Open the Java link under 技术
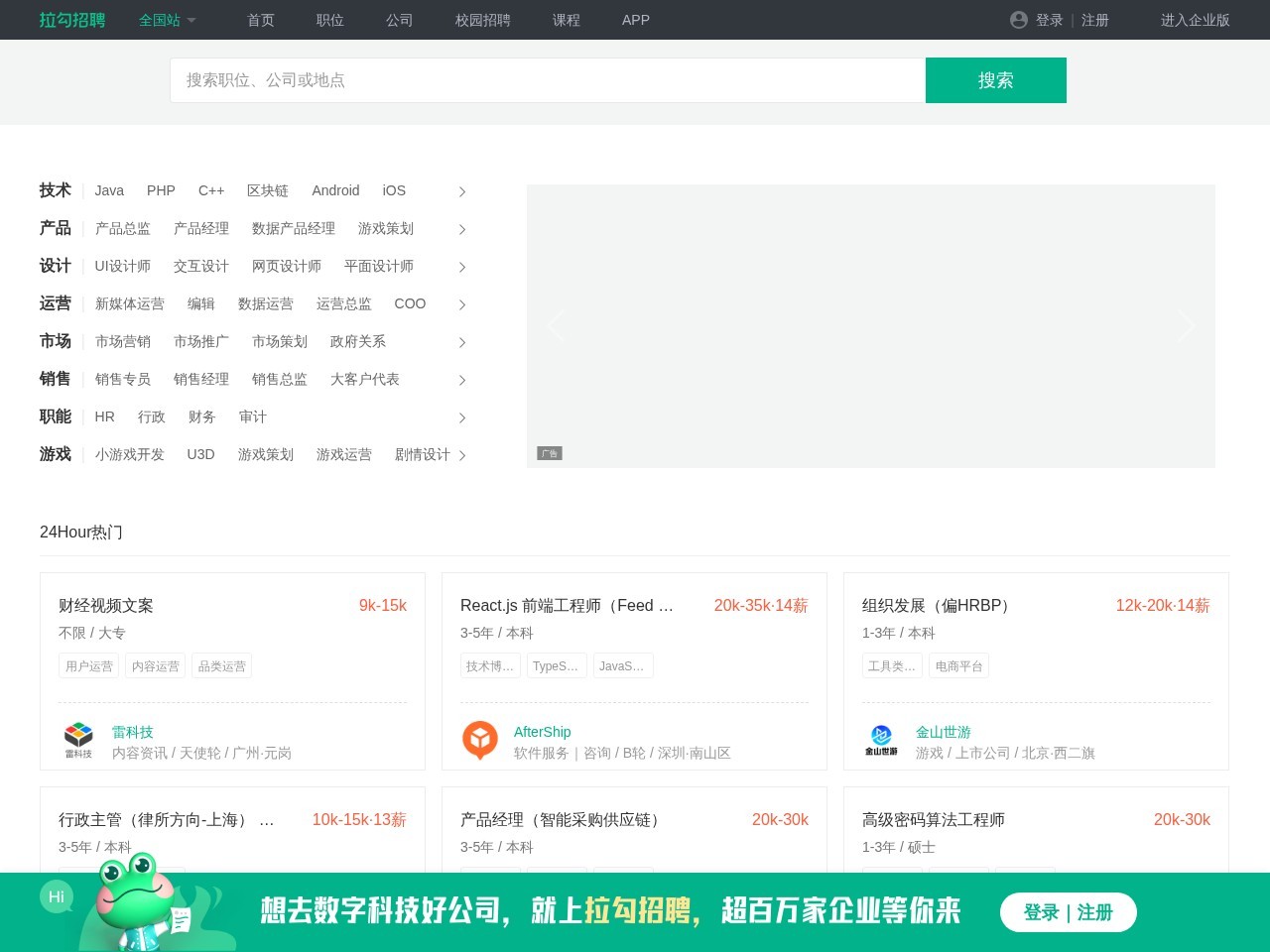Viewport: 1270px width, 952px height. pos(109,190)
